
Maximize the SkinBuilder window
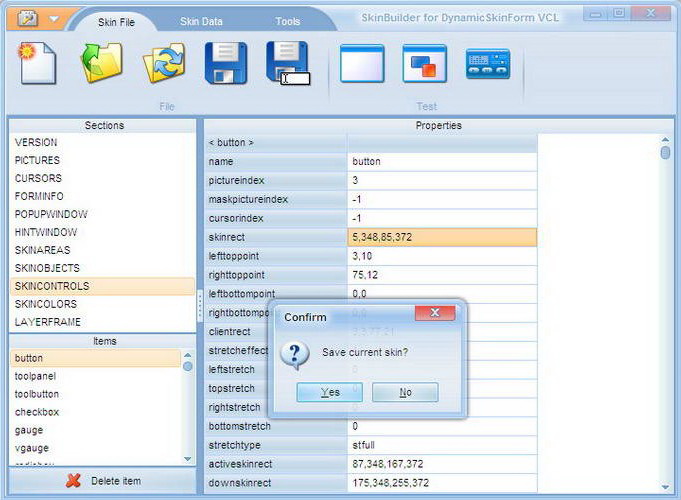click(x=619, y=13)
